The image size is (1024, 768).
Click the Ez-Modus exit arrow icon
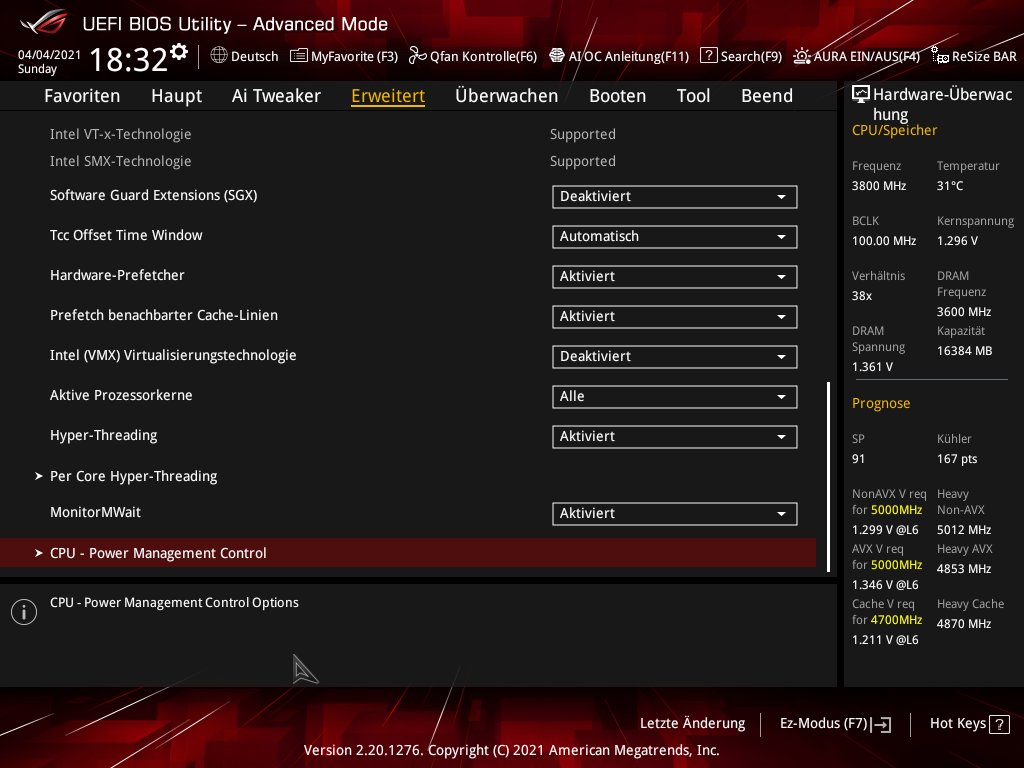pyautogui.click(x=881, y=724)
